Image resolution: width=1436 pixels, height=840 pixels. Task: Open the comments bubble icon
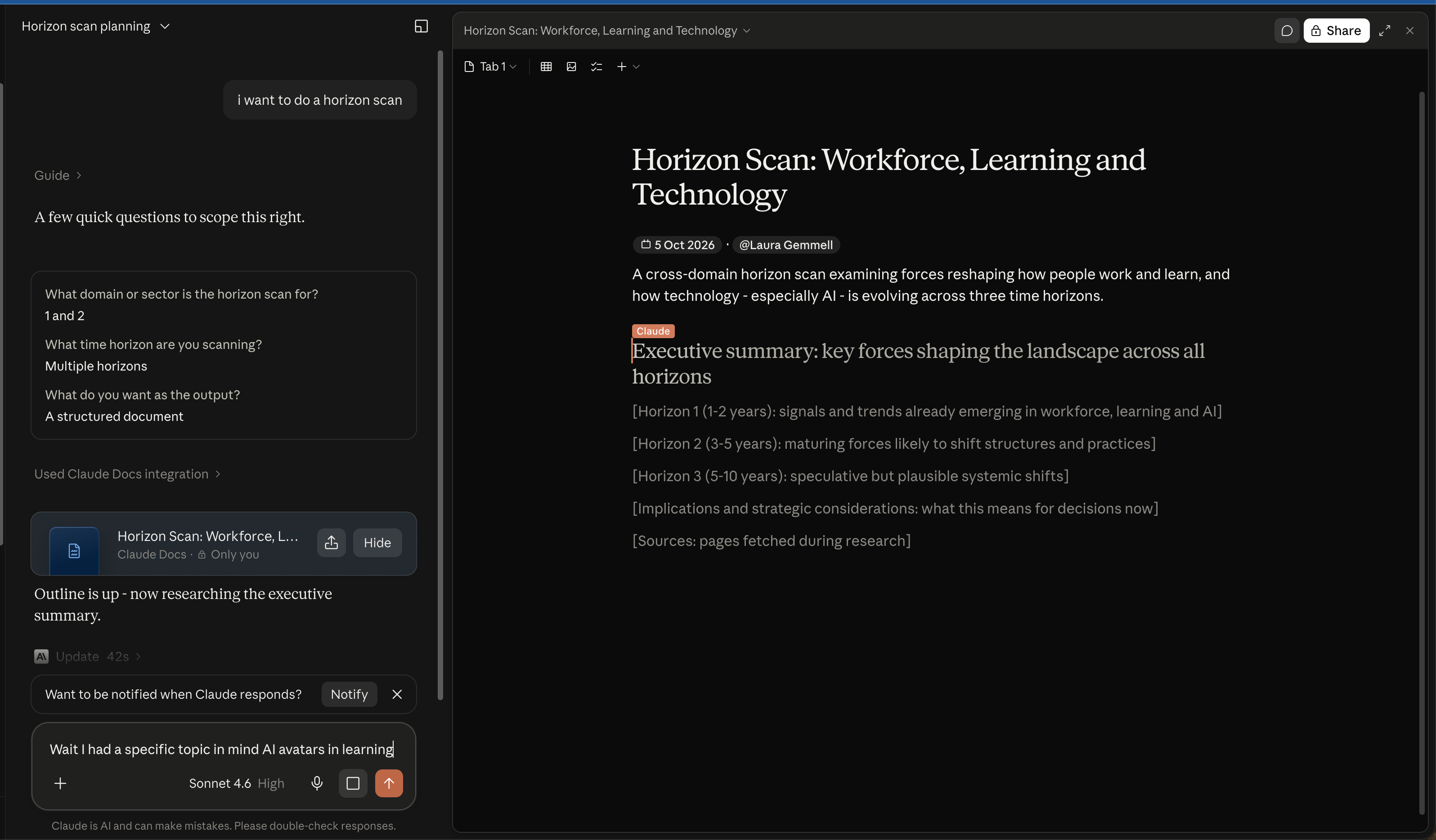[x=1287, y=31]
